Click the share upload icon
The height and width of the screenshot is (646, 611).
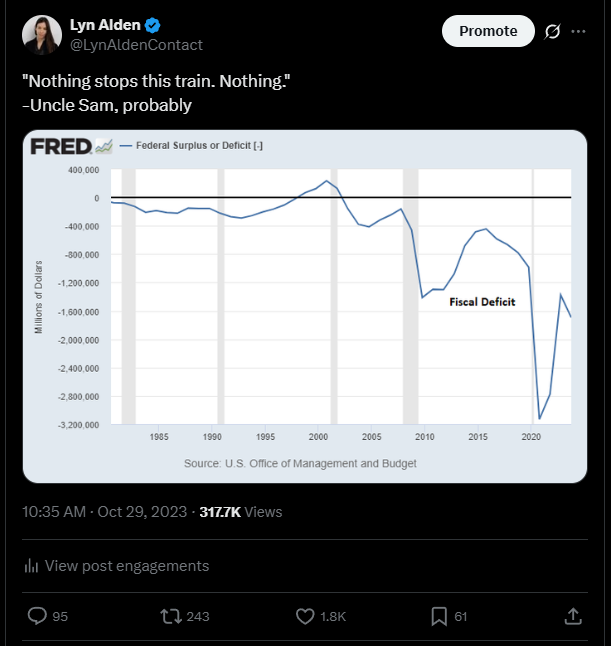click(573, 616)
